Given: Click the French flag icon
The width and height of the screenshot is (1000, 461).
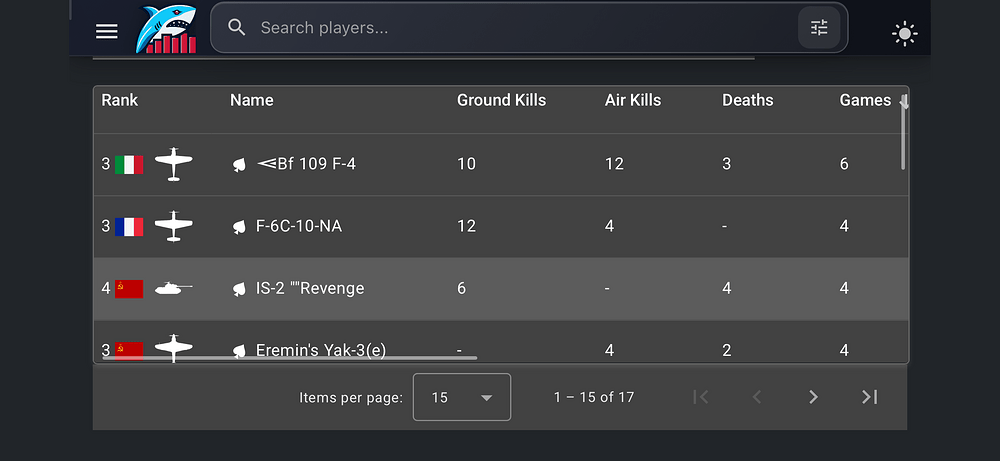Looking at the screenshot, I should pos(129,226).
